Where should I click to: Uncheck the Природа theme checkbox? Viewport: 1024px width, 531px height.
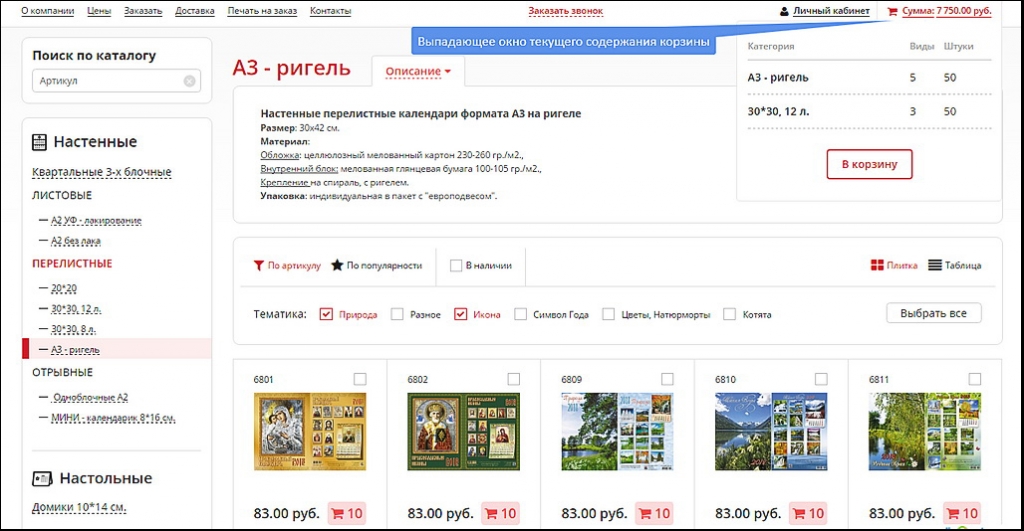click(326, 314)
